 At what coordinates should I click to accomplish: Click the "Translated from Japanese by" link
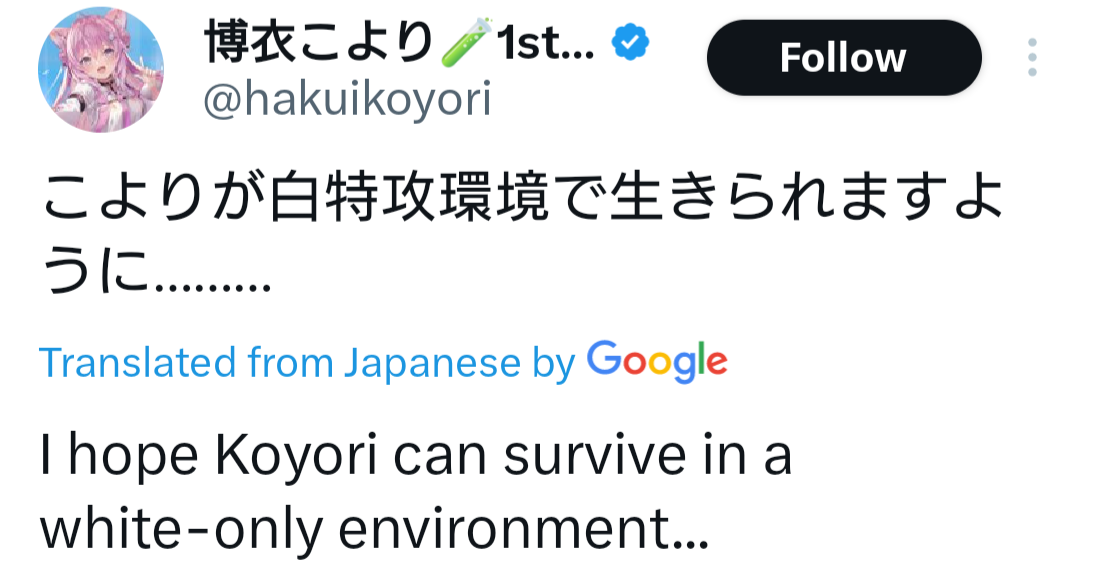point(307,363)
